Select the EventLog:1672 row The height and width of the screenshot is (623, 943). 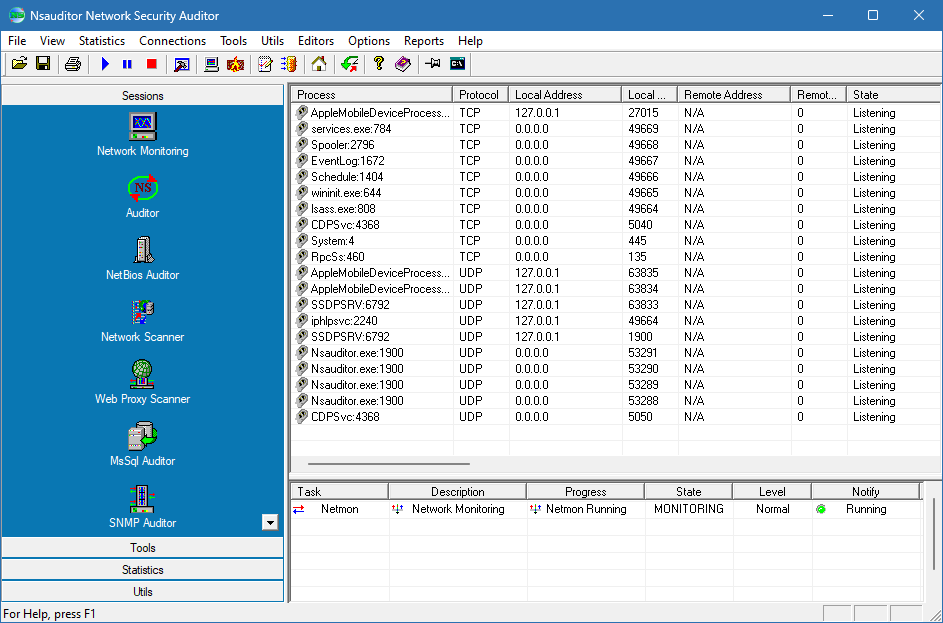click(615, 161)
